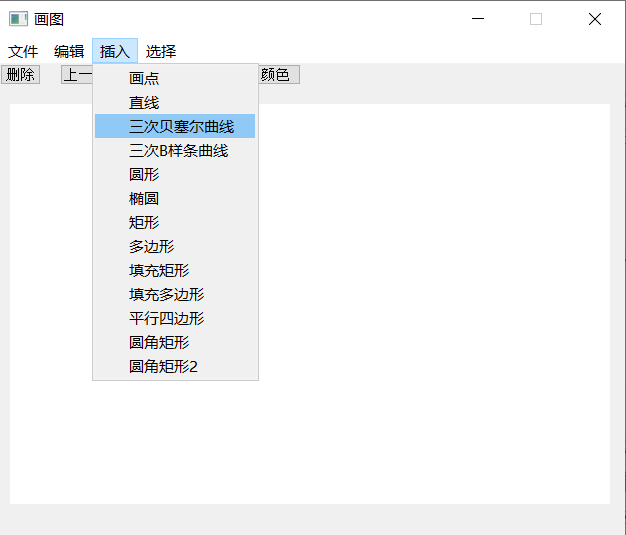Image resolution: width=626 pixels, height=535 pixels.
Task: Click the 删除 button
Action: tap(20, 75)
